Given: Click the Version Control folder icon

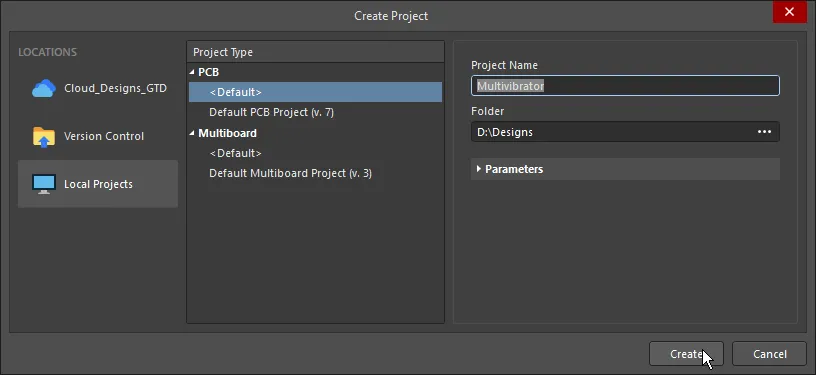Looking at the screenshot, I should pyautogui.click(x=44, y=137).
